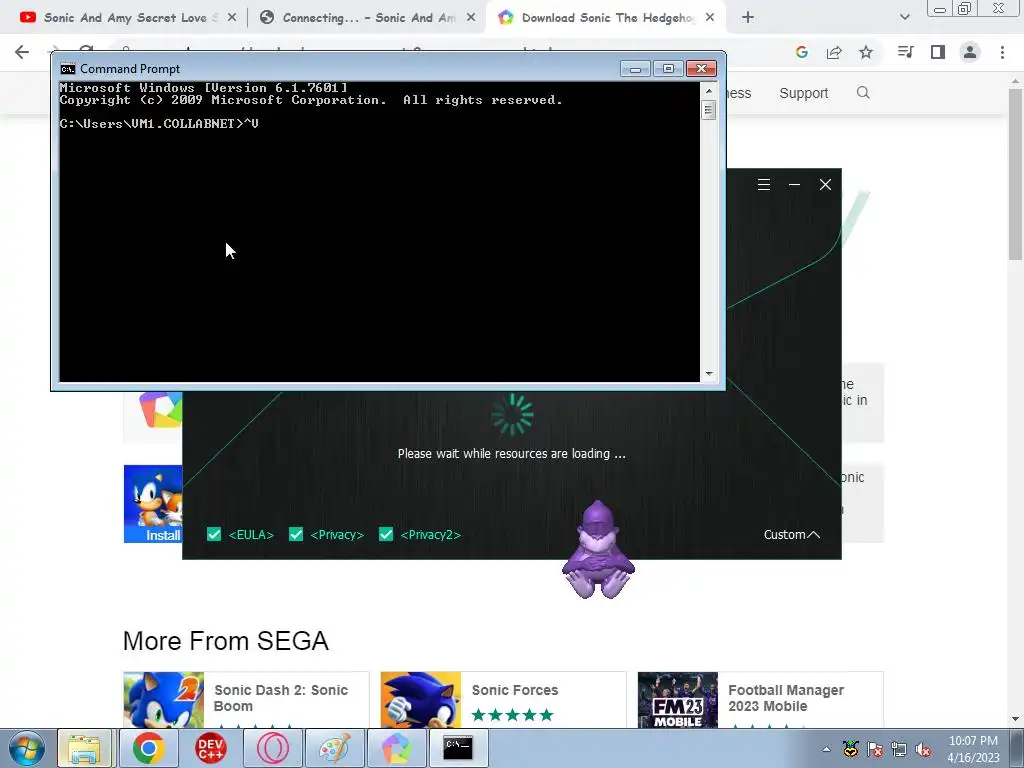Open the <Privacy> link

(337, 535)
